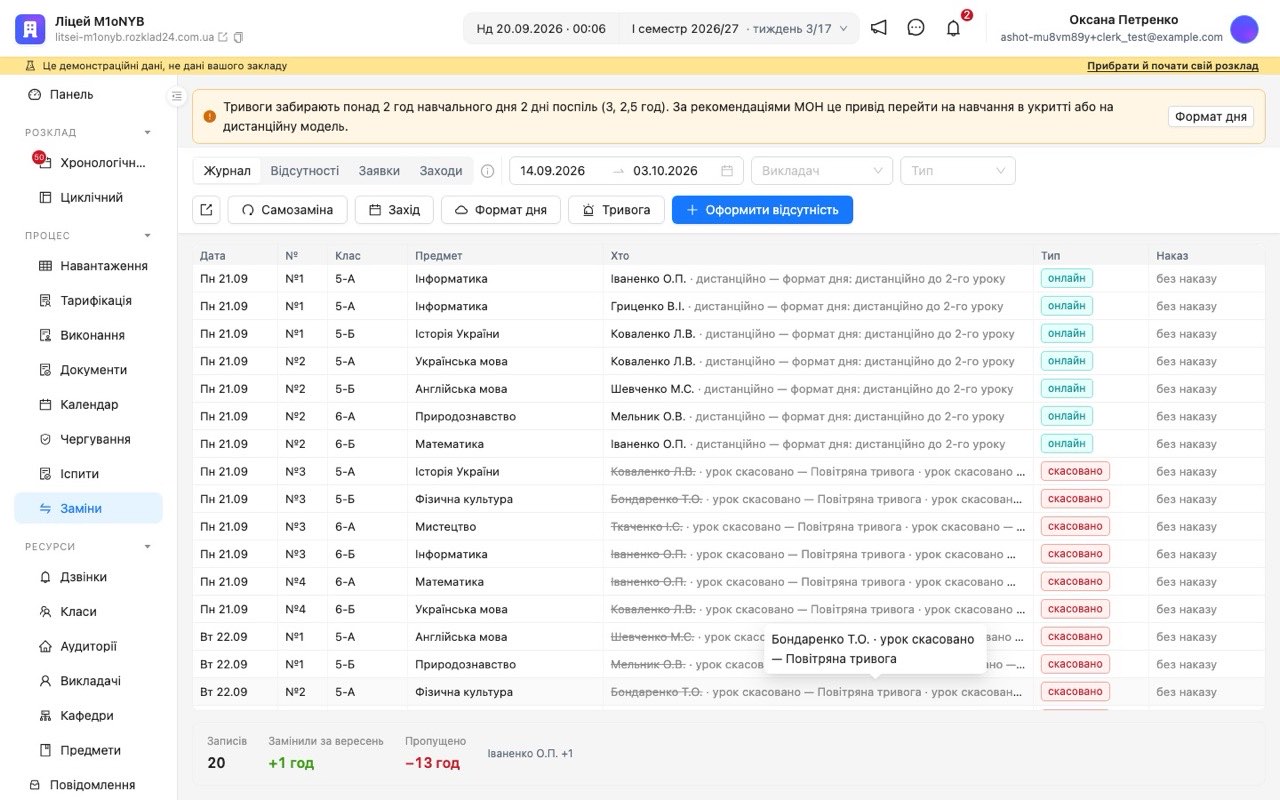The width and height of the screenshot is (1280, 800).
Task: Click the Захід button in toolbar
Action: [x=394, y=210]
